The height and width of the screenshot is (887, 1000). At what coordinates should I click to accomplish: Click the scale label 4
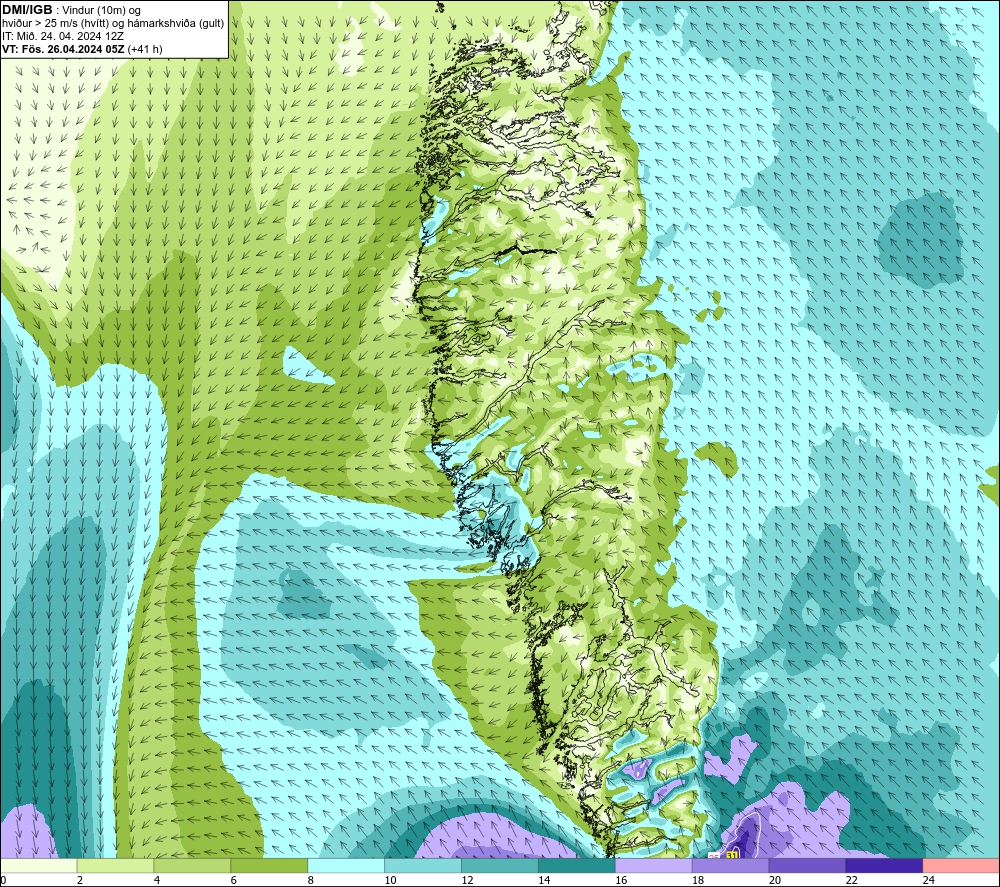tap(157, 880)
